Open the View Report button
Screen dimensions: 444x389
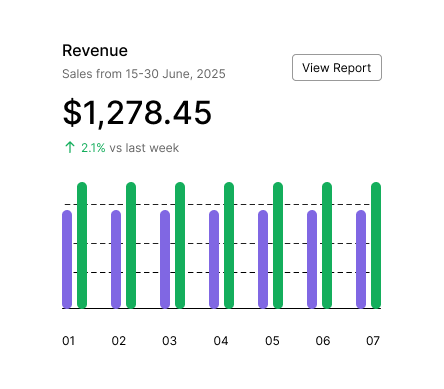point(337,68)
